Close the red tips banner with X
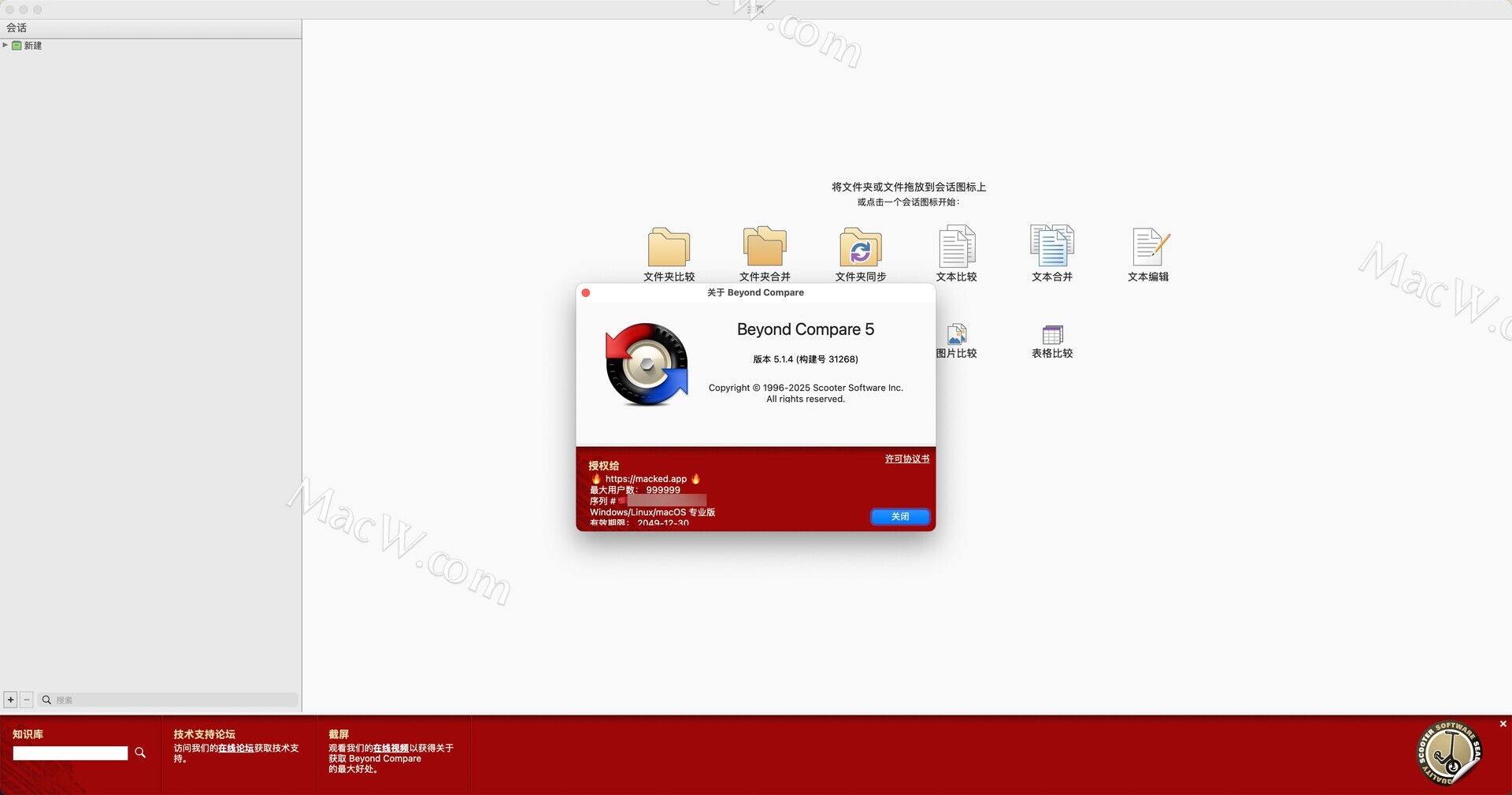The width and height of the screenshot is (1512, 795). tap(1503, 723)
